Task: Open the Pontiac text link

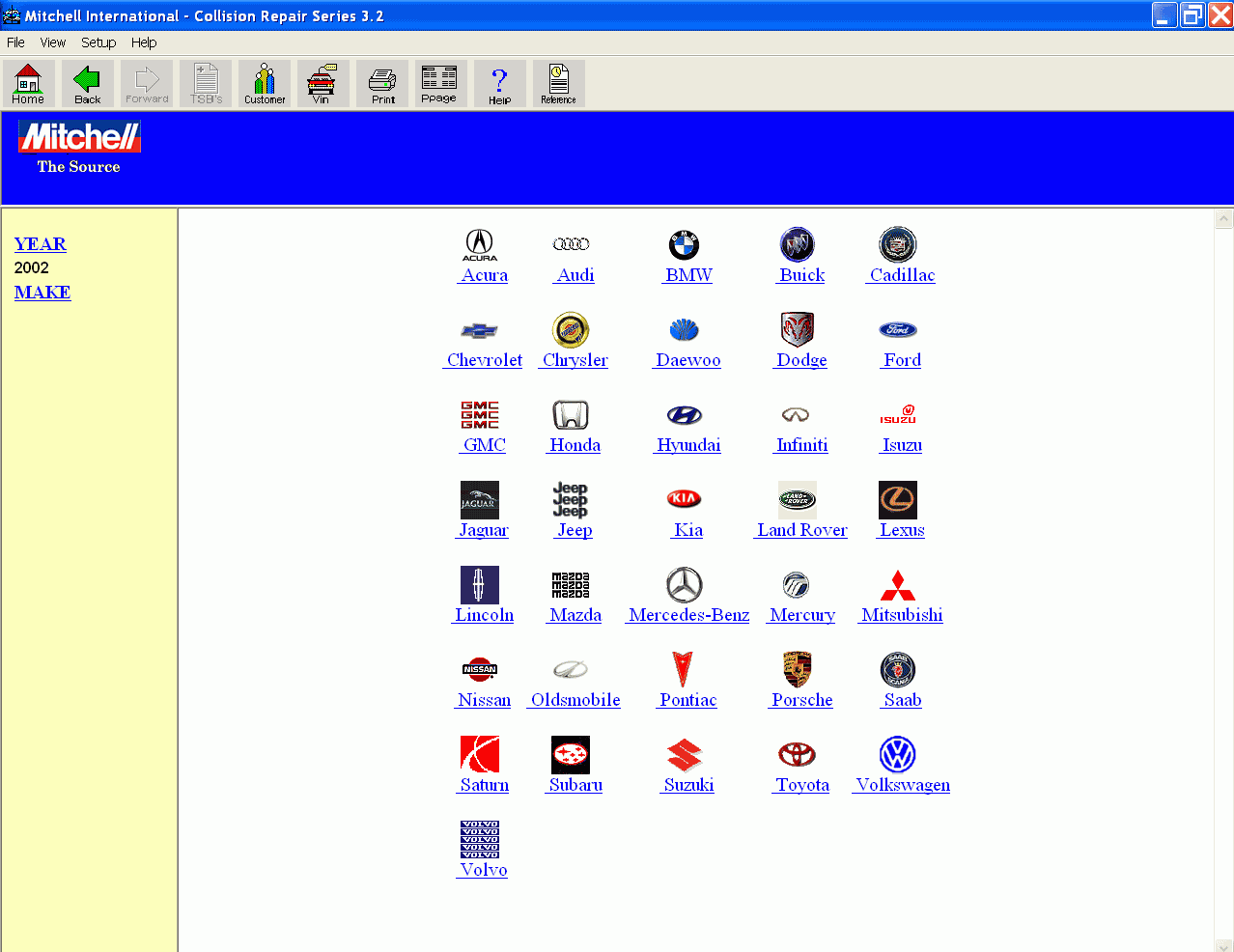Action: click(687, 700)
